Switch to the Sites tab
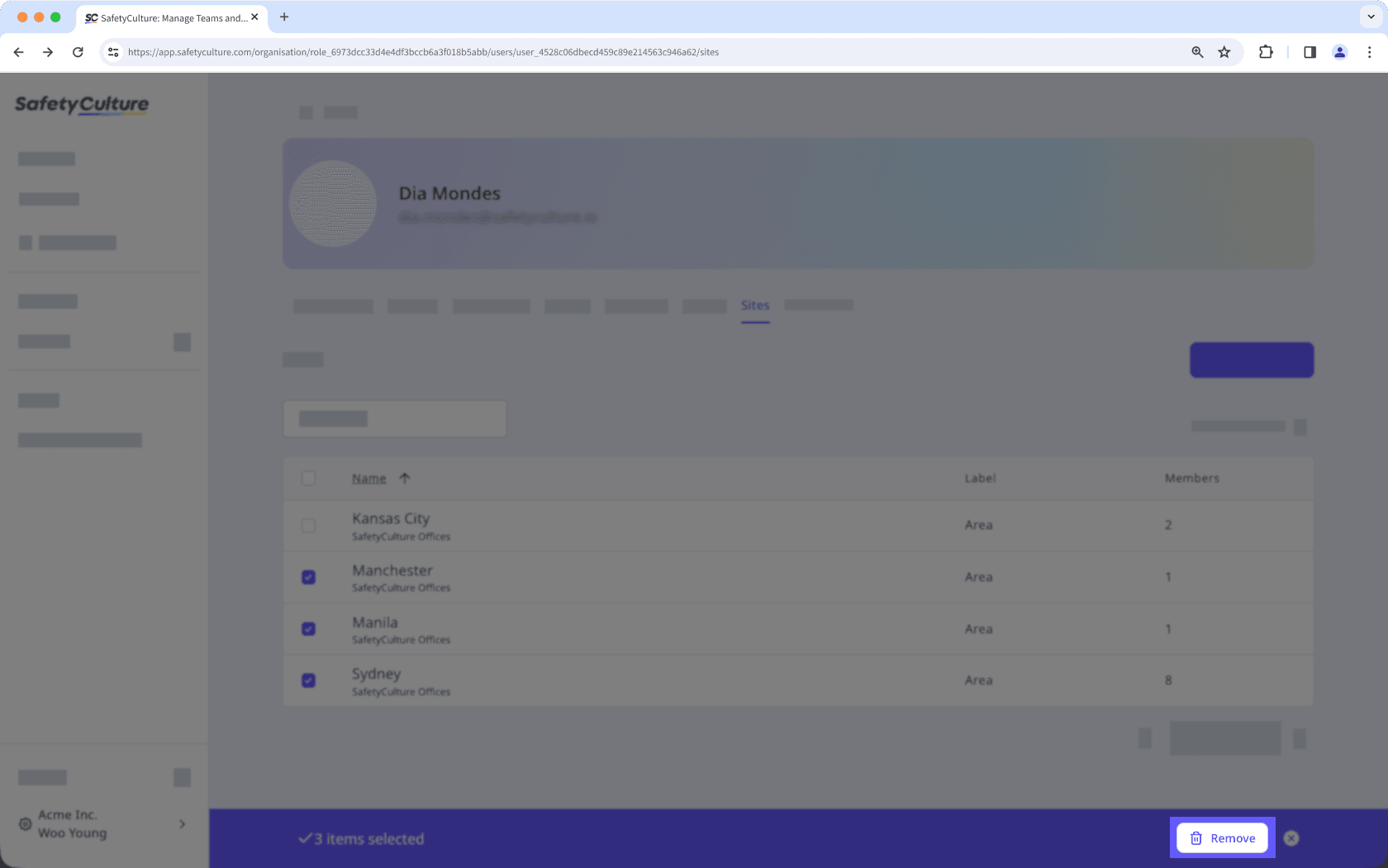 [754, 305]
